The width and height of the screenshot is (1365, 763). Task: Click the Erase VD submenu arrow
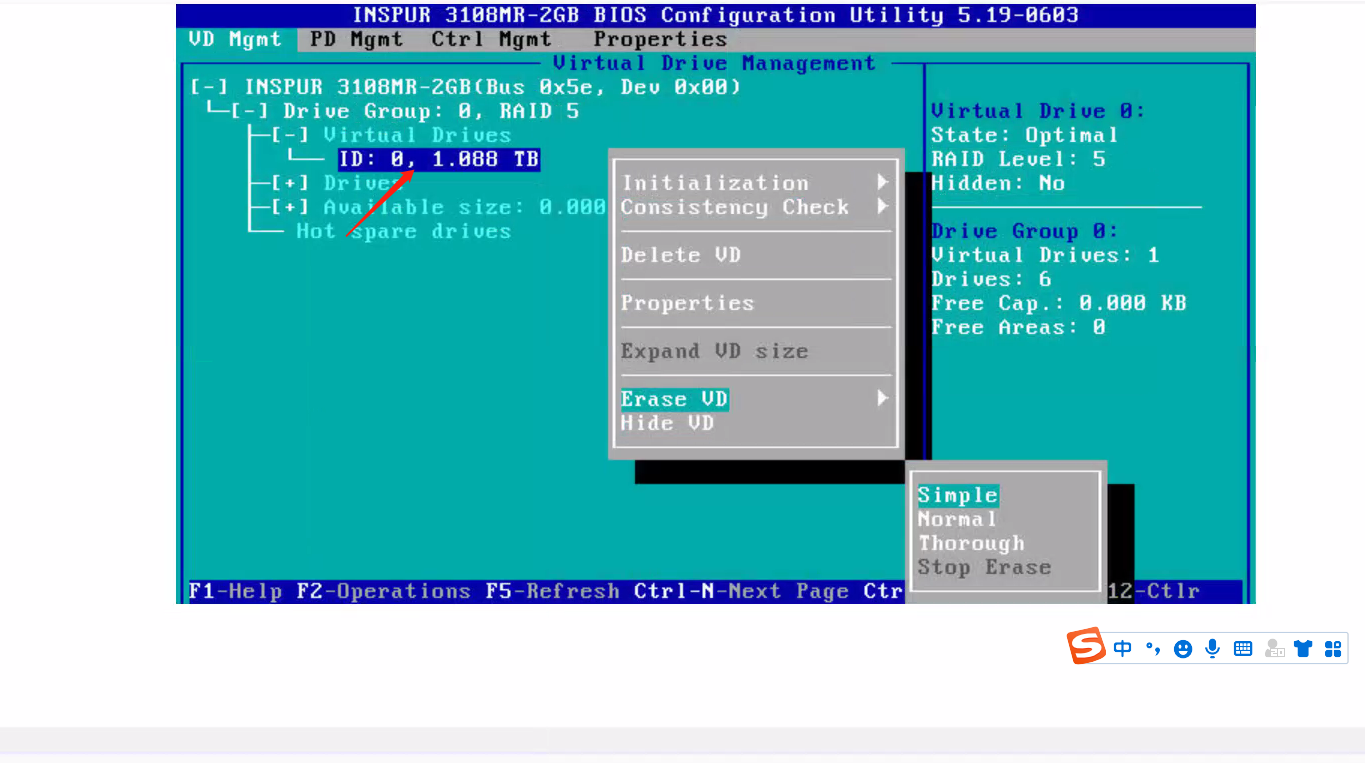click(x=883, y=399)
